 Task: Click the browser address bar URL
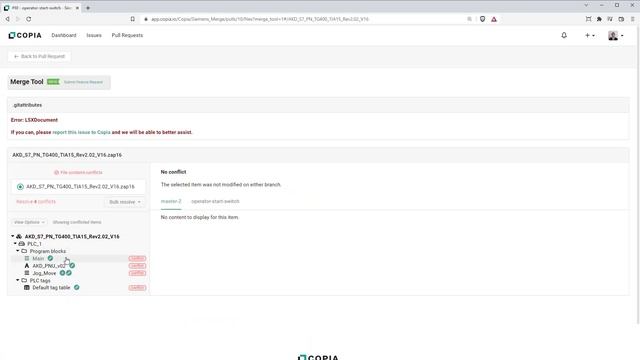pos(260,19)
